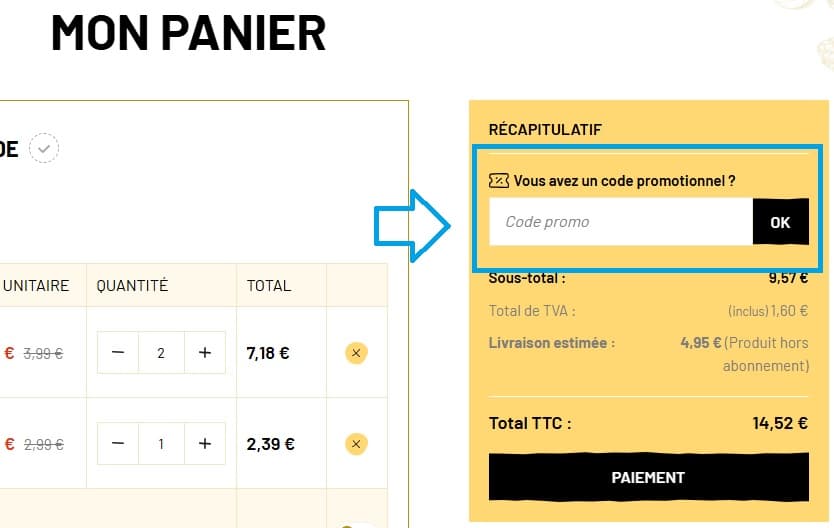Click the QUANTITÉ column header
The width and height of the screenshot is (834, 528).
[132, 286]
